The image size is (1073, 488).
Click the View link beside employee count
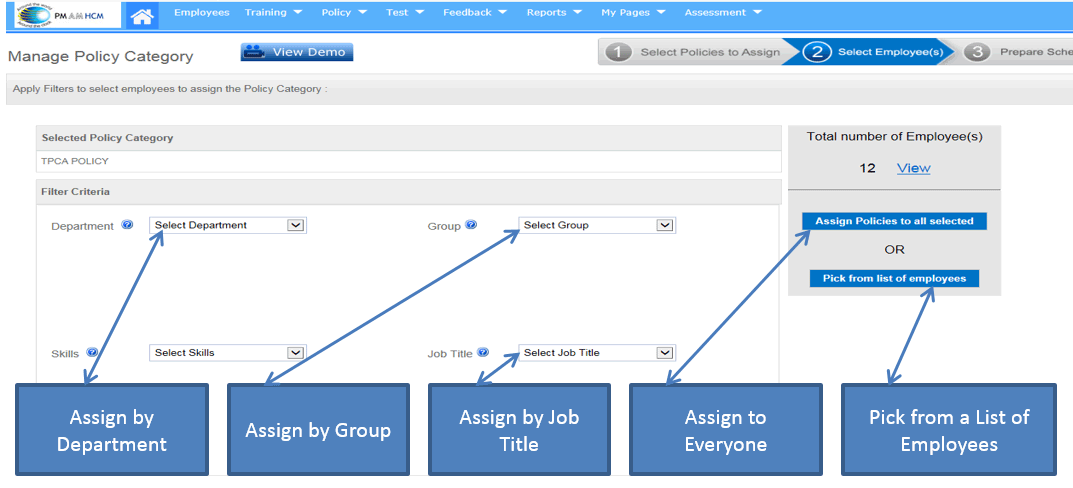[x=913, y=168]
